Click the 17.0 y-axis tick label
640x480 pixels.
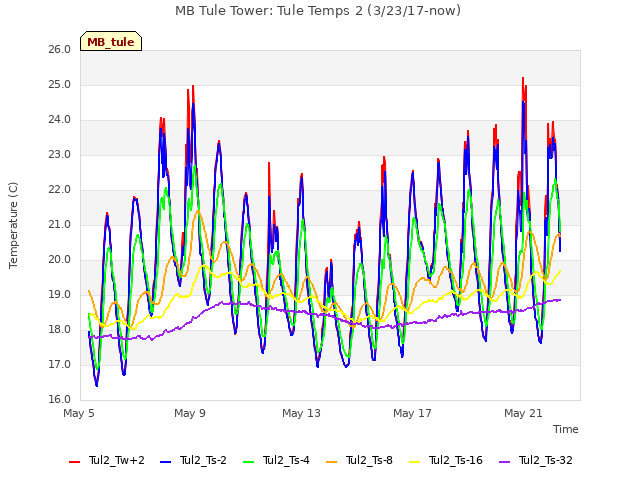point(60,365)
